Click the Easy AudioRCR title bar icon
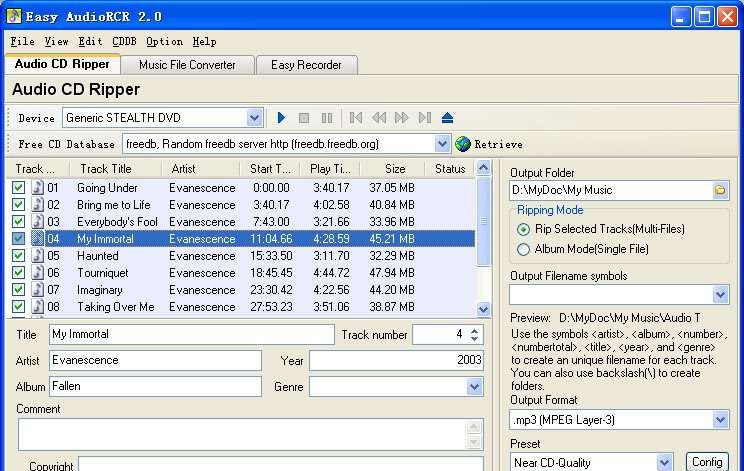The image size is (744, 471). tap(14, 16)
